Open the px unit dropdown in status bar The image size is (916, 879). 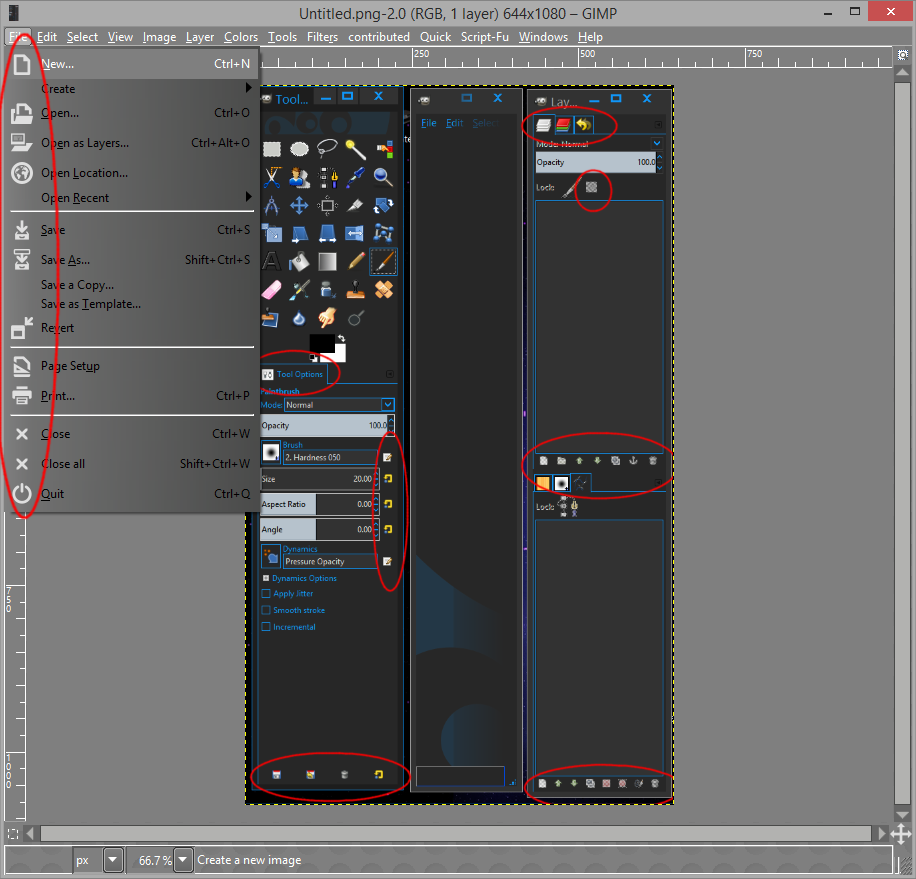(x=113, y=860)
